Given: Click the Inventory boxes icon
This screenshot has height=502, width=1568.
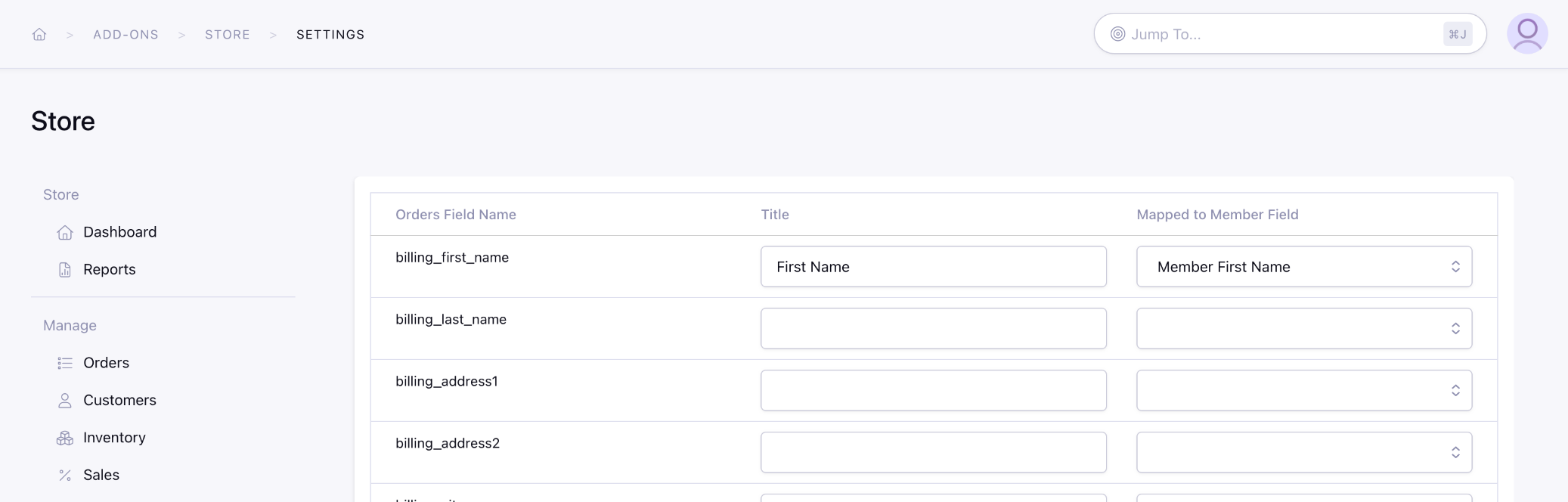Looking at the screenshot, I should pyautogui.click(x=65, y=438).
